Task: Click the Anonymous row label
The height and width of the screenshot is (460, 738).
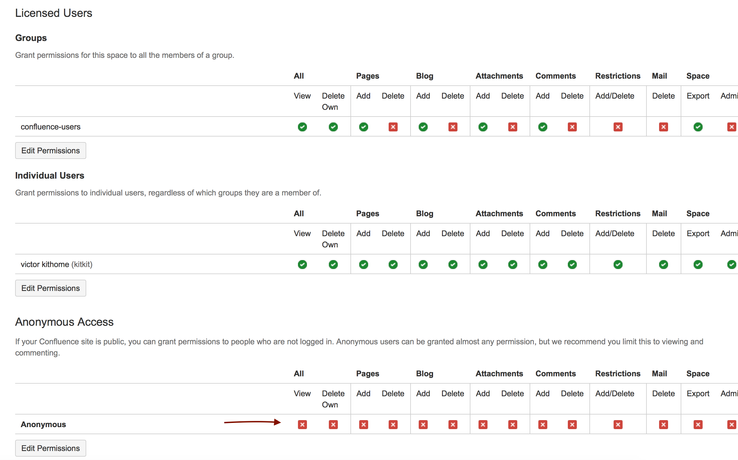Action: tap(43, 424)
